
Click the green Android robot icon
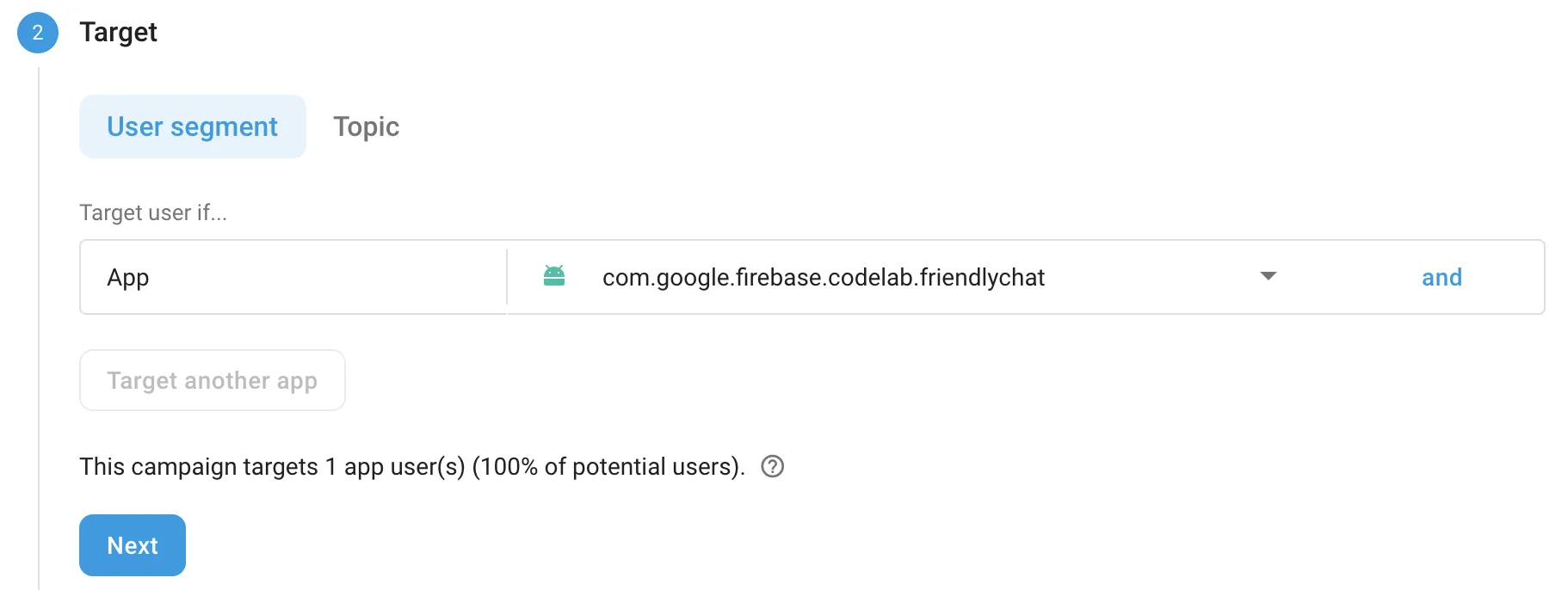(554, 276)
